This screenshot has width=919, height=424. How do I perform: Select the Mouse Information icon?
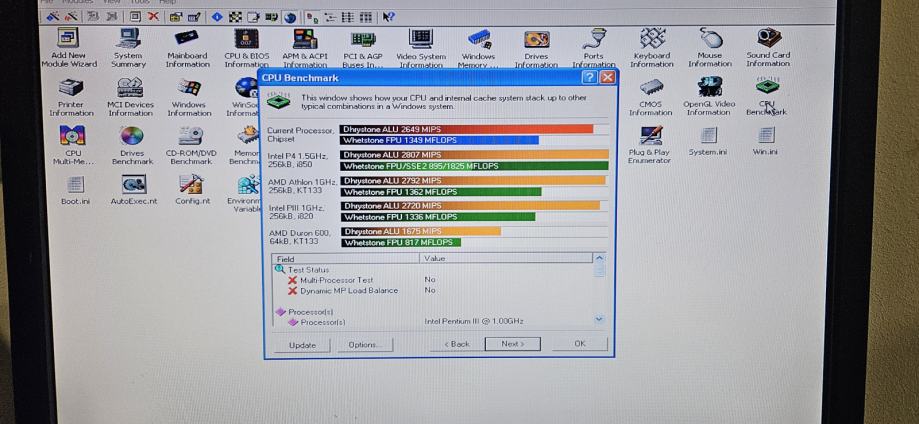coord(710,48)
